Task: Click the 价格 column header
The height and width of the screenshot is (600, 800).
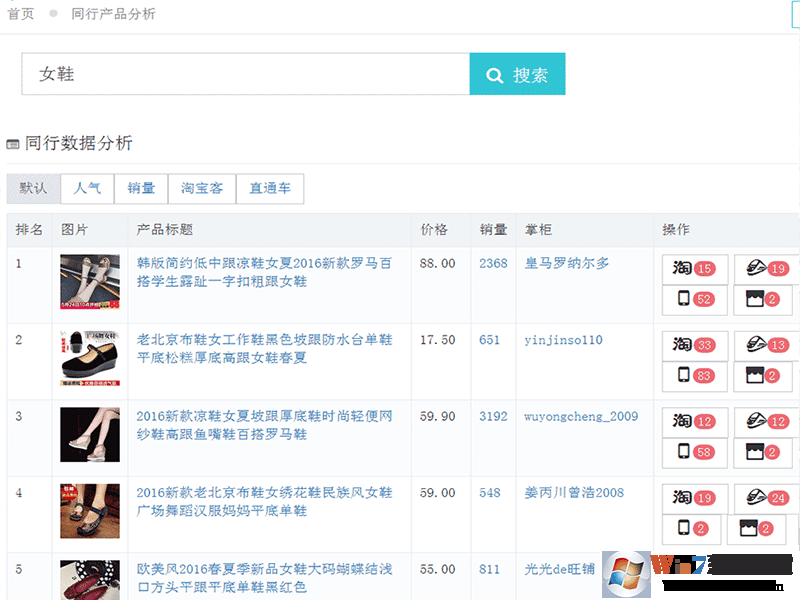Action: pyautogui.click(x=434, y=230)
